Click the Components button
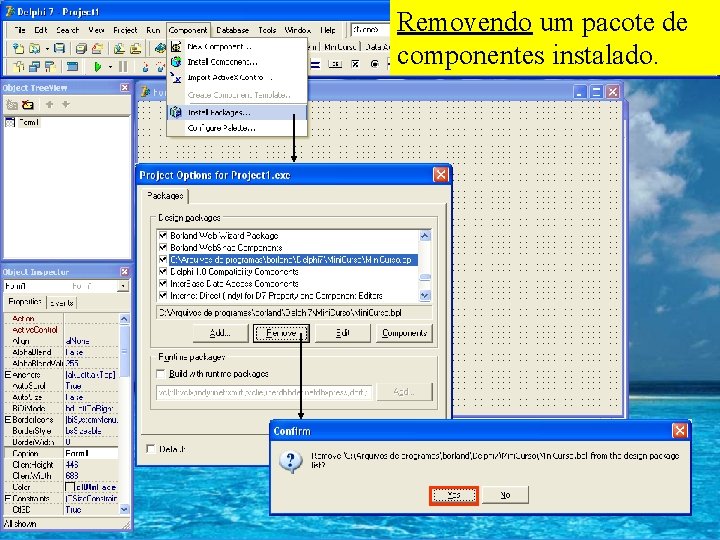 [x=404, y=333]
